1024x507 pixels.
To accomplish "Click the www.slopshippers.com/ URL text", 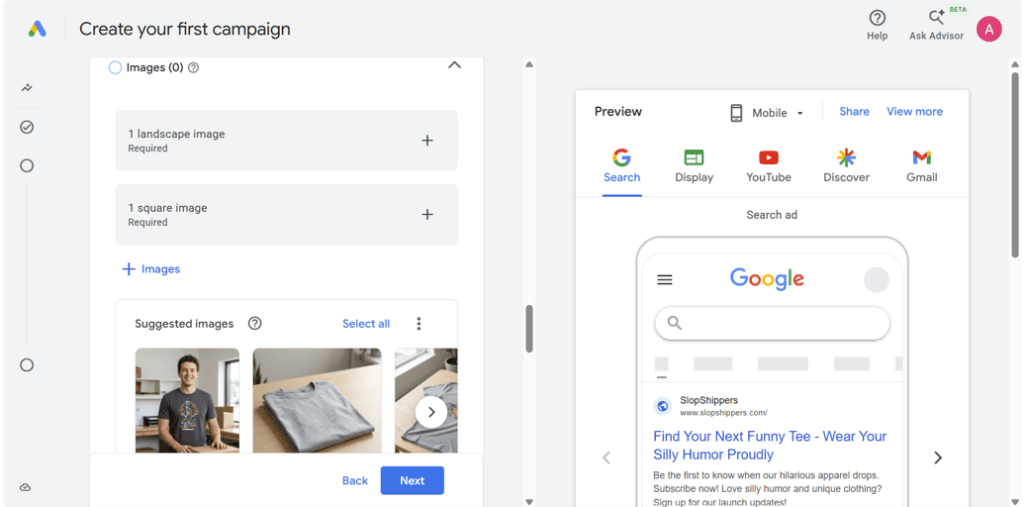I will 724,413.
